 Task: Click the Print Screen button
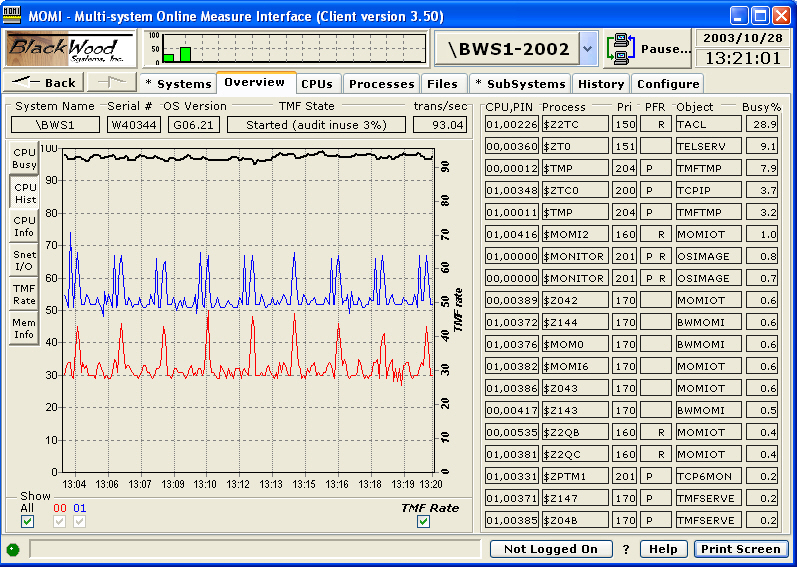click(x=741, y=549)
